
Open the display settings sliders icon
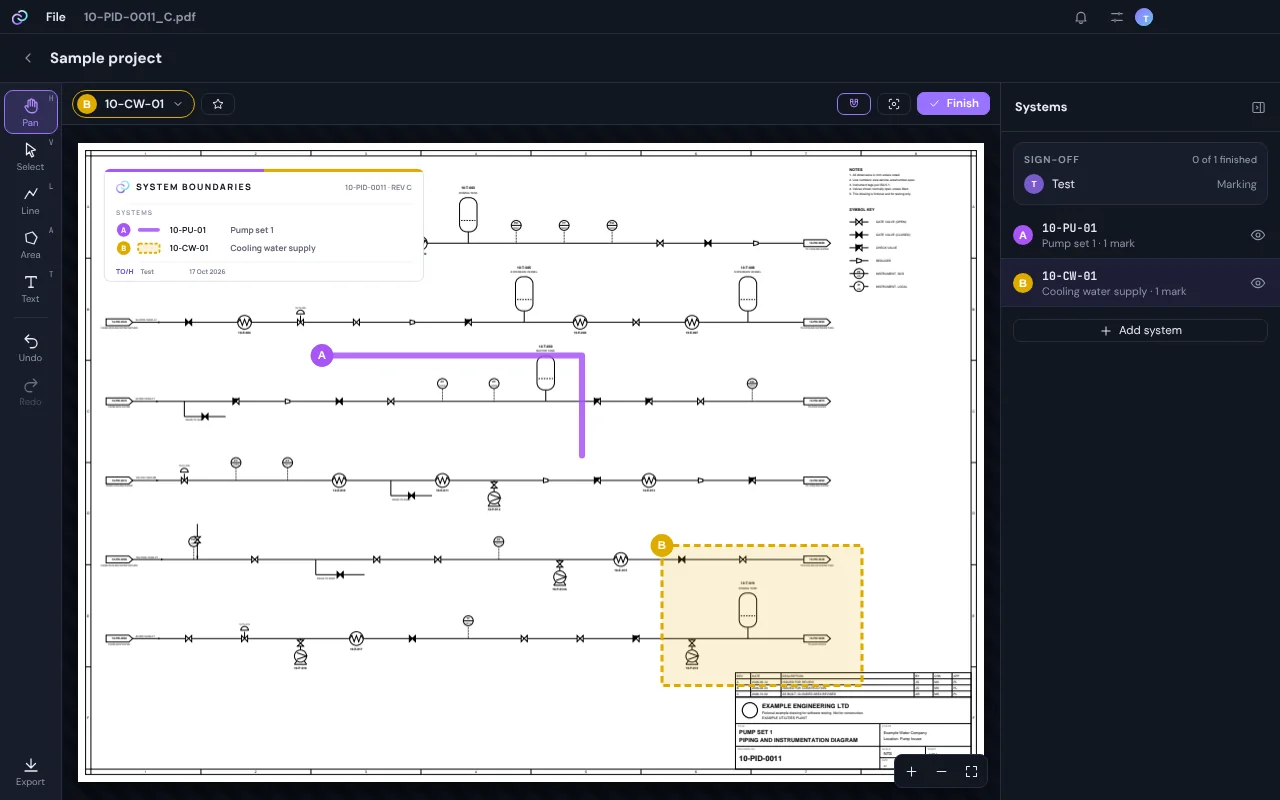point(1117,17)
